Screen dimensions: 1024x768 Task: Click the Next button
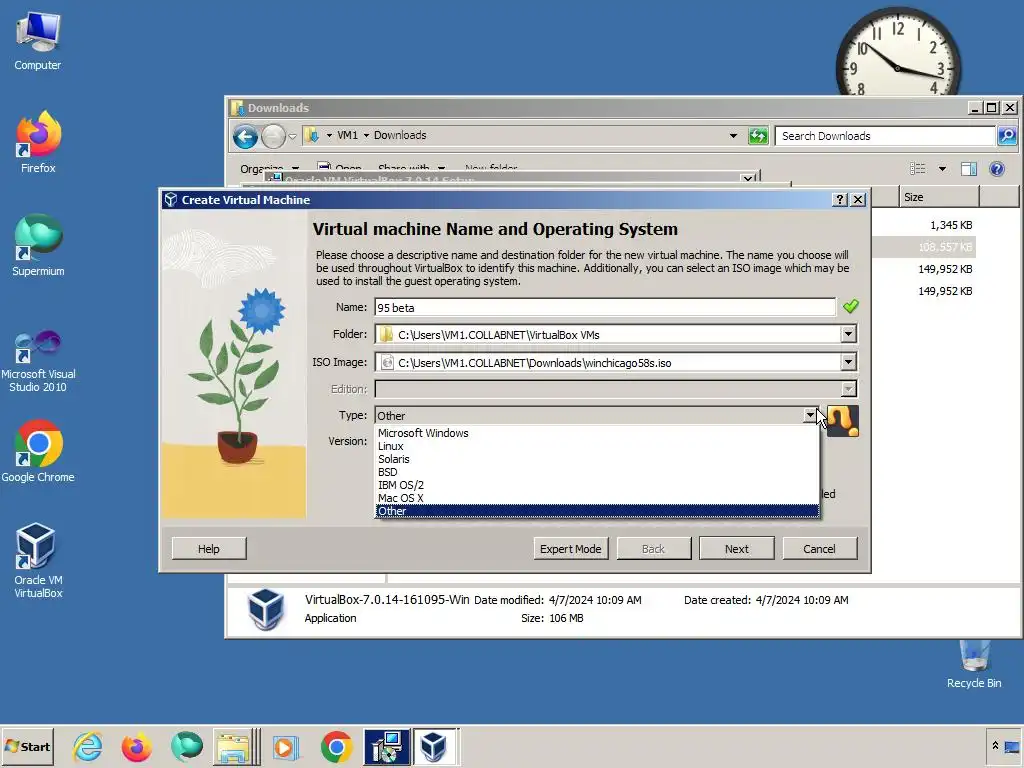click(x=737, y=549)
